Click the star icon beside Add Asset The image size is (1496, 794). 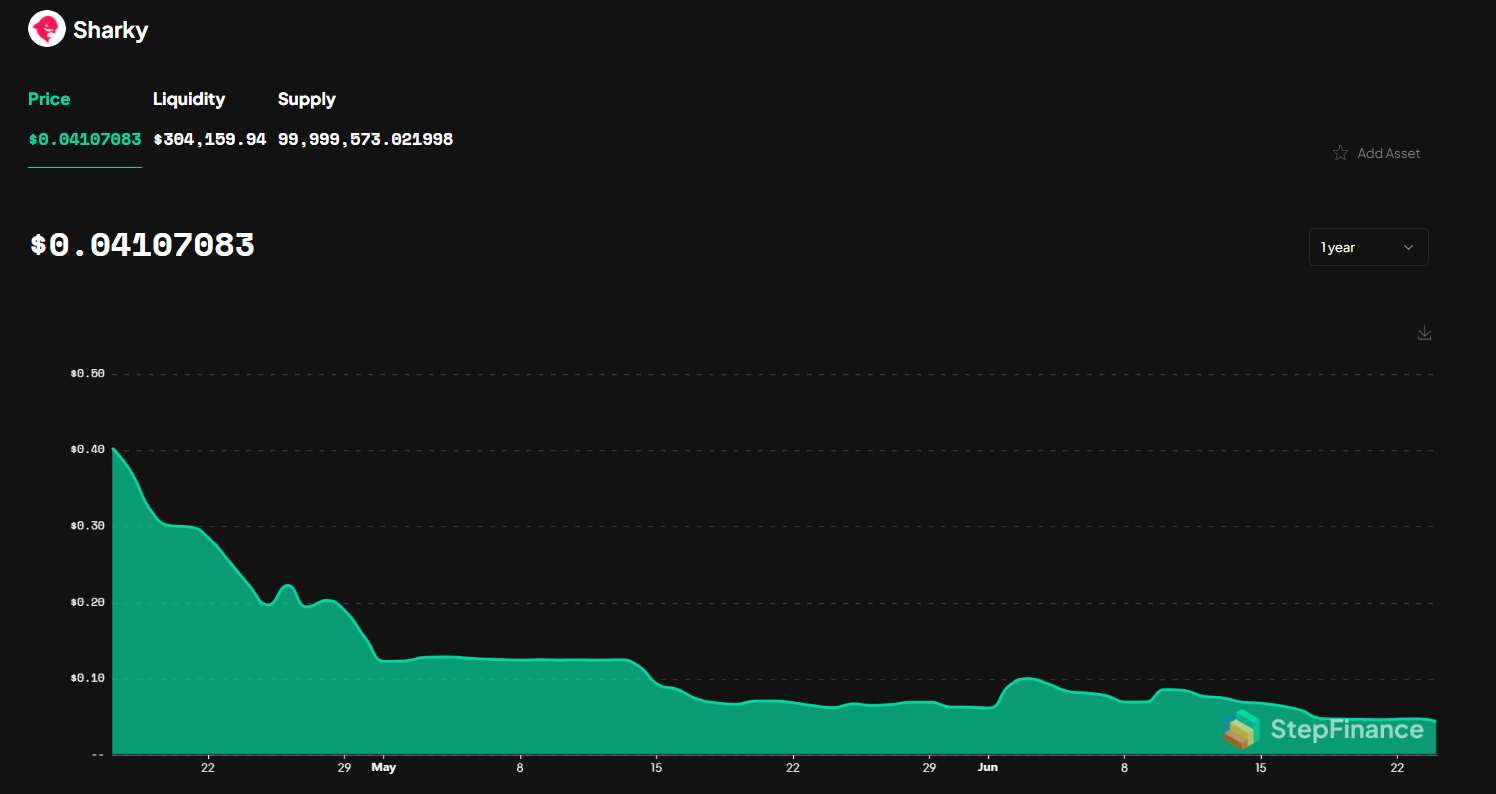click(x=1340, y=152)
